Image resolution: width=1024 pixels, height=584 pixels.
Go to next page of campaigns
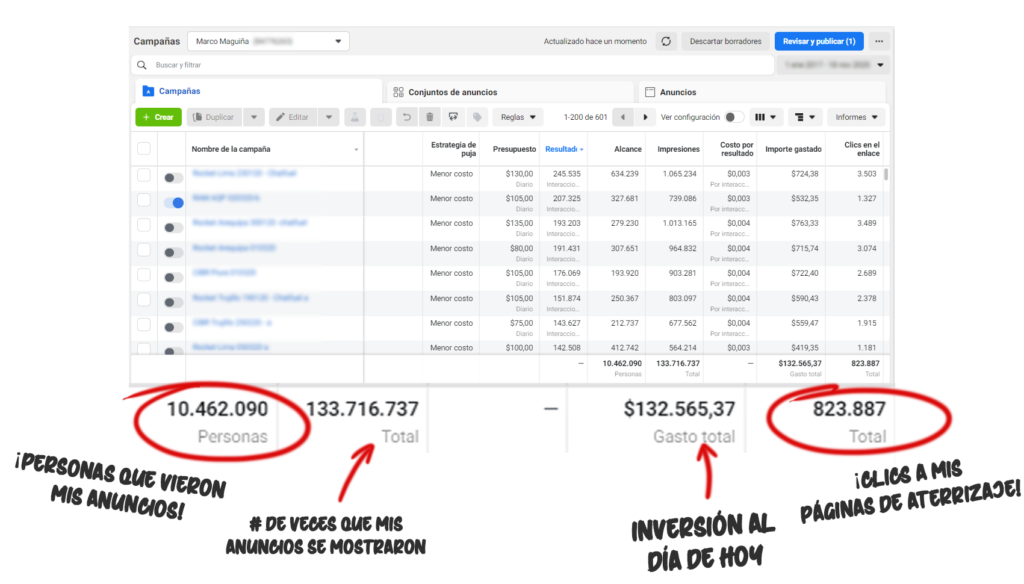point(646,117)
